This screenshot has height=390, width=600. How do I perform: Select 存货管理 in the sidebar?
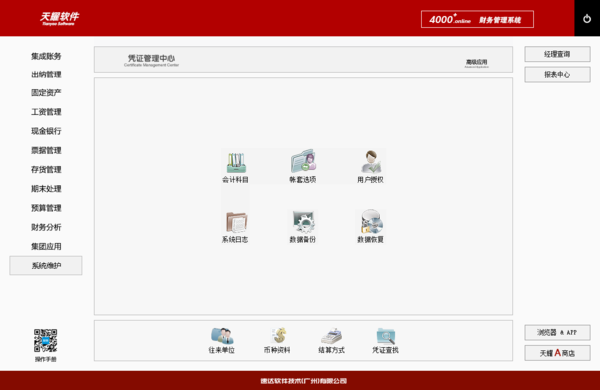click(46, 169)
